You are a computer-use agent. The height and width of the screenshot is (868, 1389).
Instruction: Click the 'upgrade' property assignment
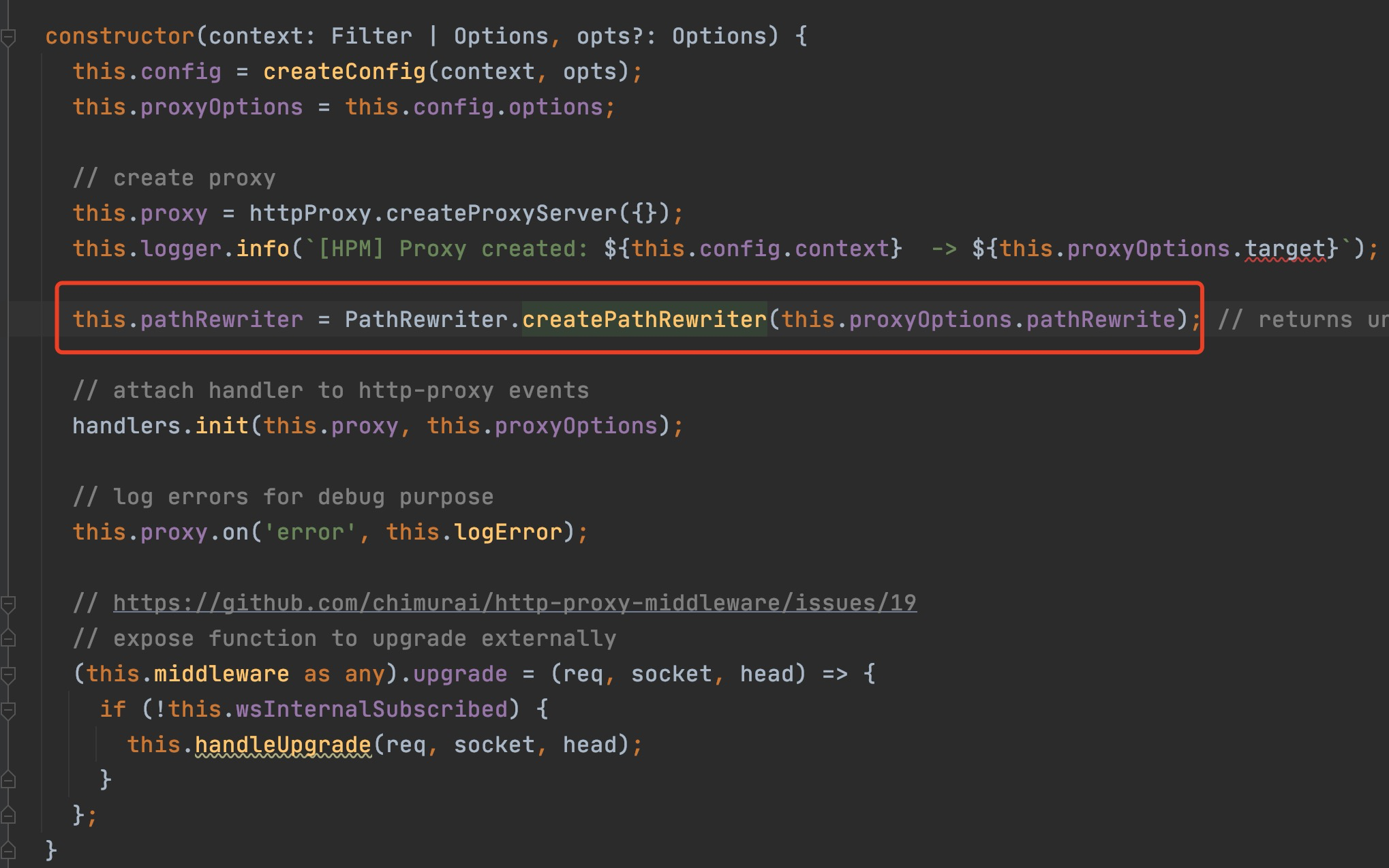pyautogui.click(x=460, y=674)
